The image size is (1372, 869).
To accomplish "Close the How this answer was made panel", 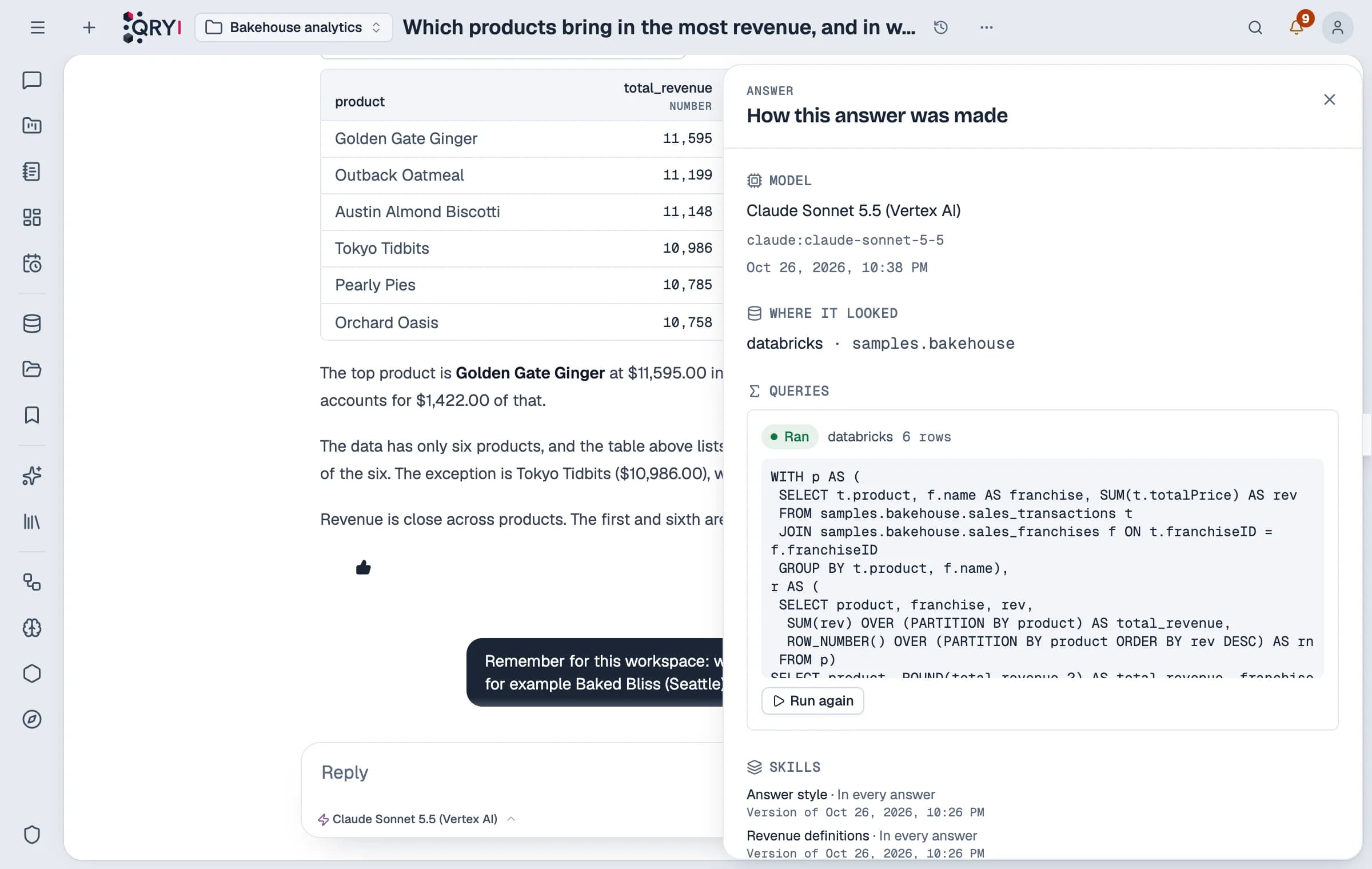I will click(1330, 99).
